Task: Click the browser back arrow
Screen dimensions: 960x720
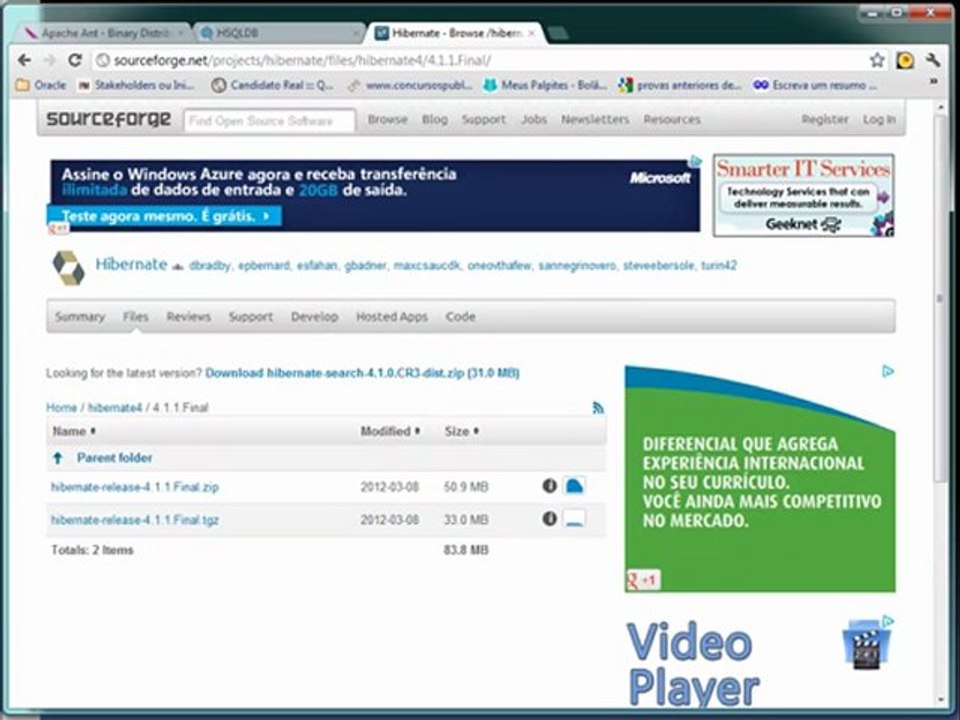Action: tap(24, 60)
